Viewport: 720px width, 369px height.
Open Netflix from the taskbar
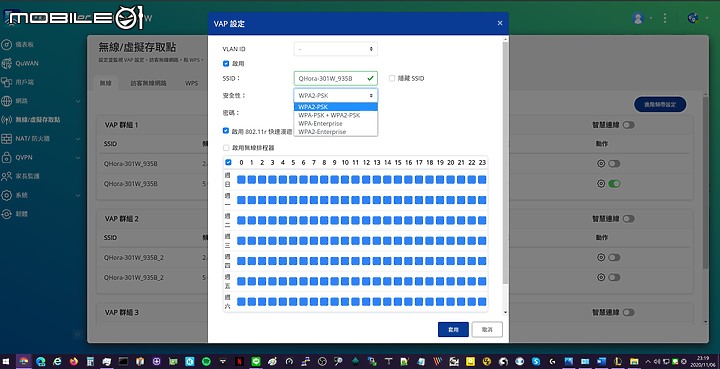[239, 362]
